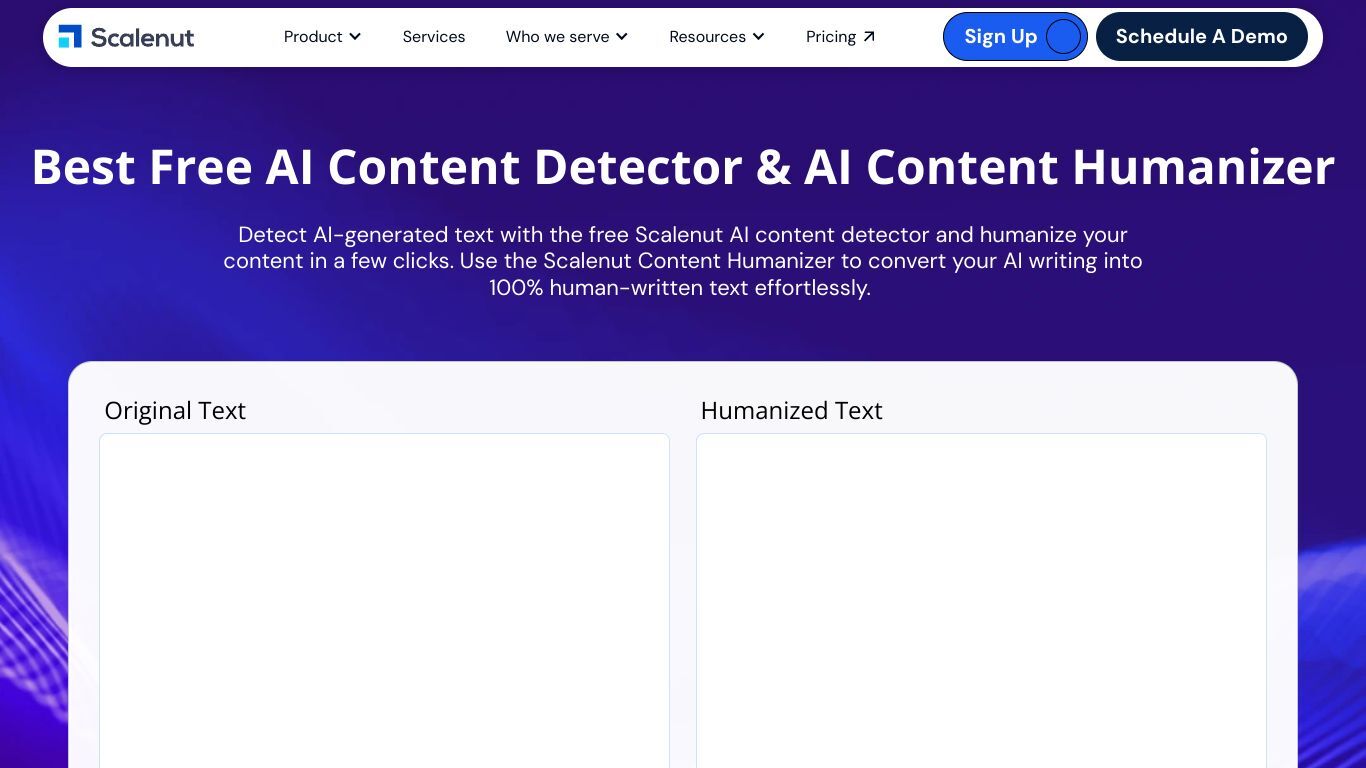Image resolution: width=1366 pixels, height=768 pixels.
Task: Click the Sign Up button
Action: pyautogui.click(x=1015, y=37)
